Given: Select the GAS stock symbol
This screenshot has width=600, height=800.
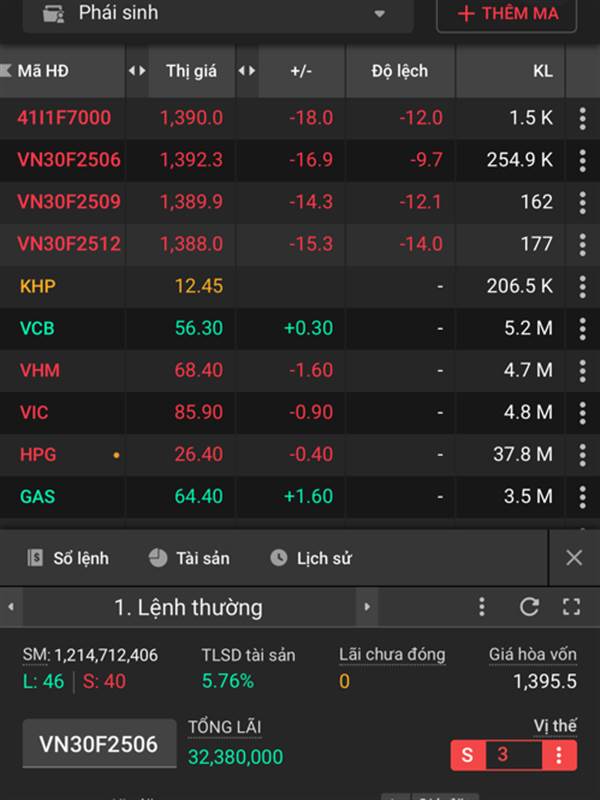Looking at the screenshot, I should pyautogui.click(x=37, y=496).
